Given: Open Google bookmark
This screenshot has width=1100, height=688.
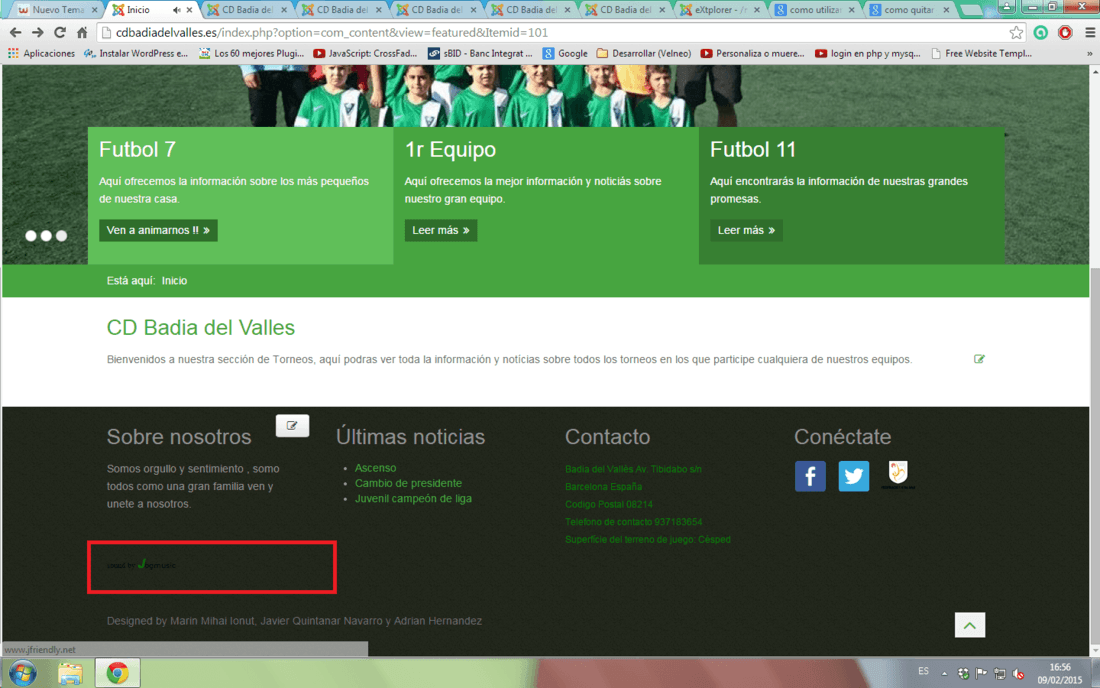Looking at the screenshot, I should (565, 53).
